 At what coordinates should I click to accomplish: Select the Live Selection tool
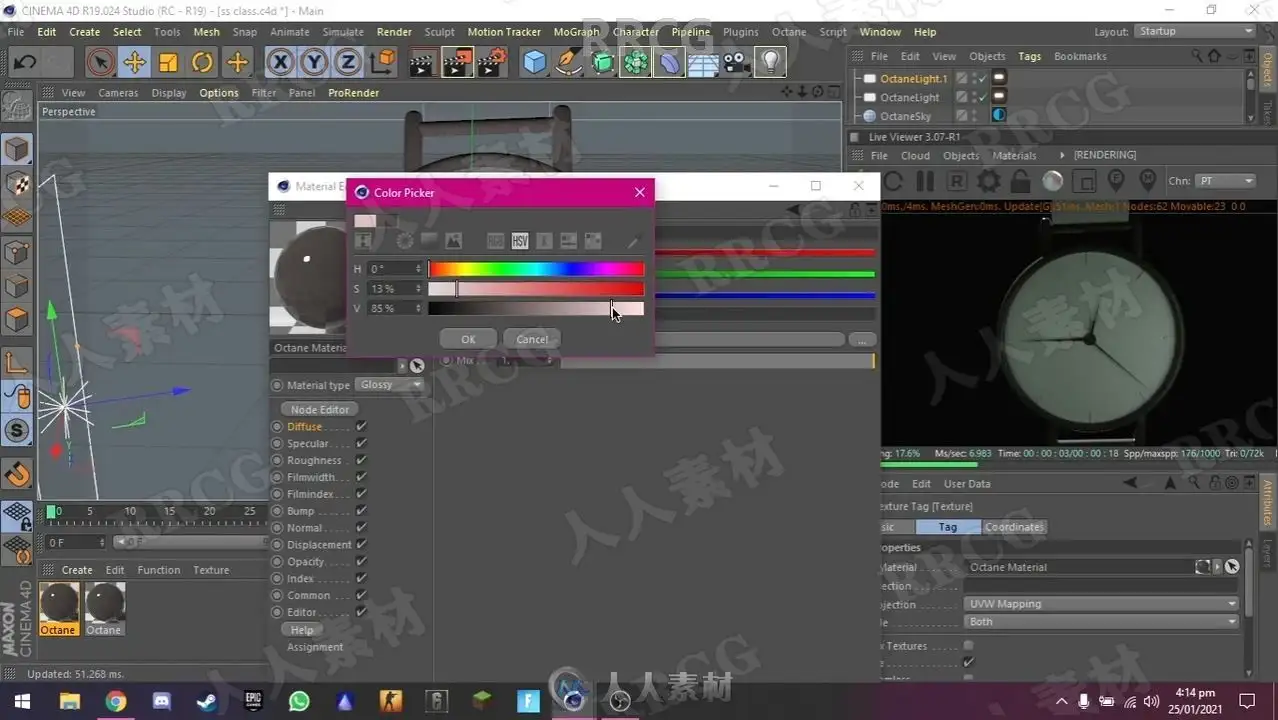point(100,63)
